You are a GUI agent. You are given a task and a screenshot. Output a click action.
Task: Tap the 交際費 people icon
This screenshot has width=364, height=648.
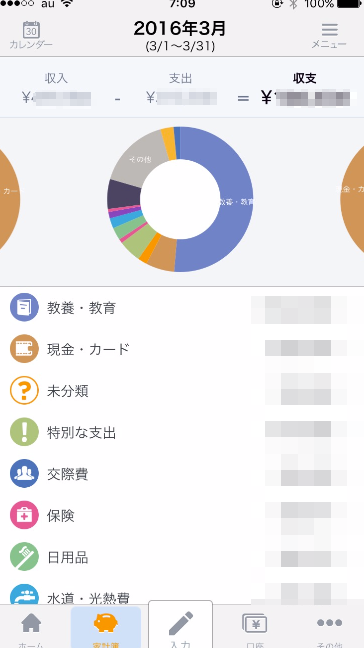point(24,474)
